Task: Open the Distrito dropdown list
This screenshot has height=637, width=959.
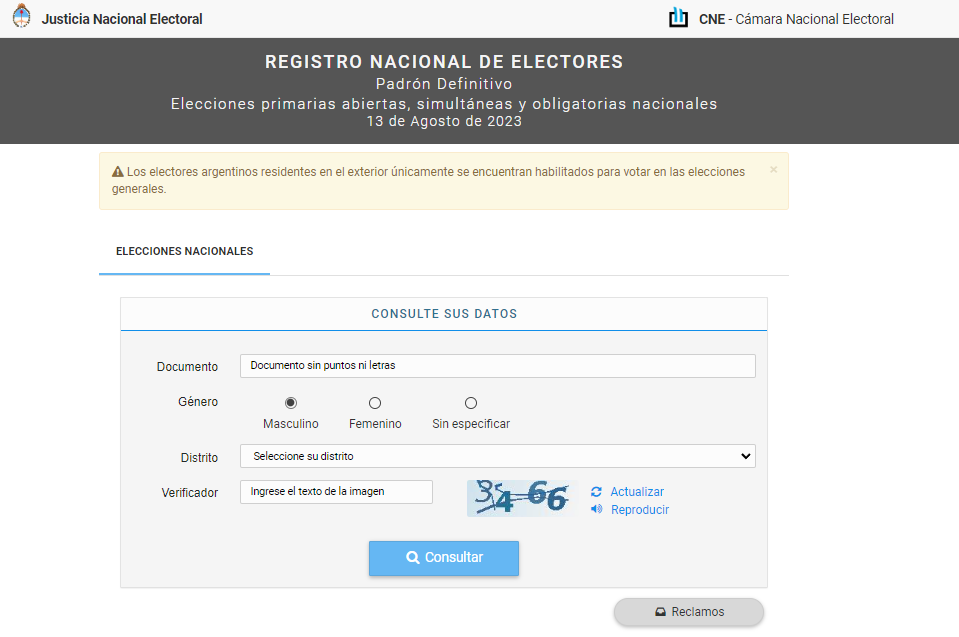Action: pyautogui.click(x=497, y=456)
